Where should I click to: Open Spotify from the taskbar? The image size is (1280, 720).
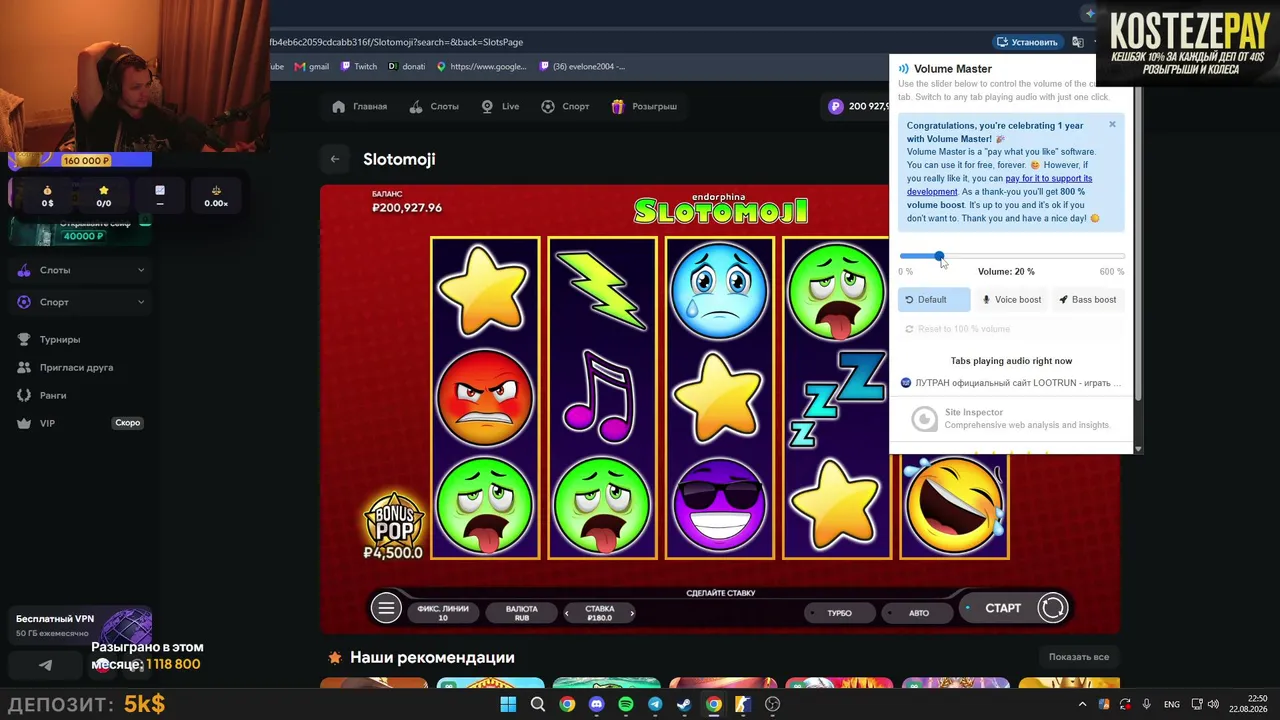(626, 704)
